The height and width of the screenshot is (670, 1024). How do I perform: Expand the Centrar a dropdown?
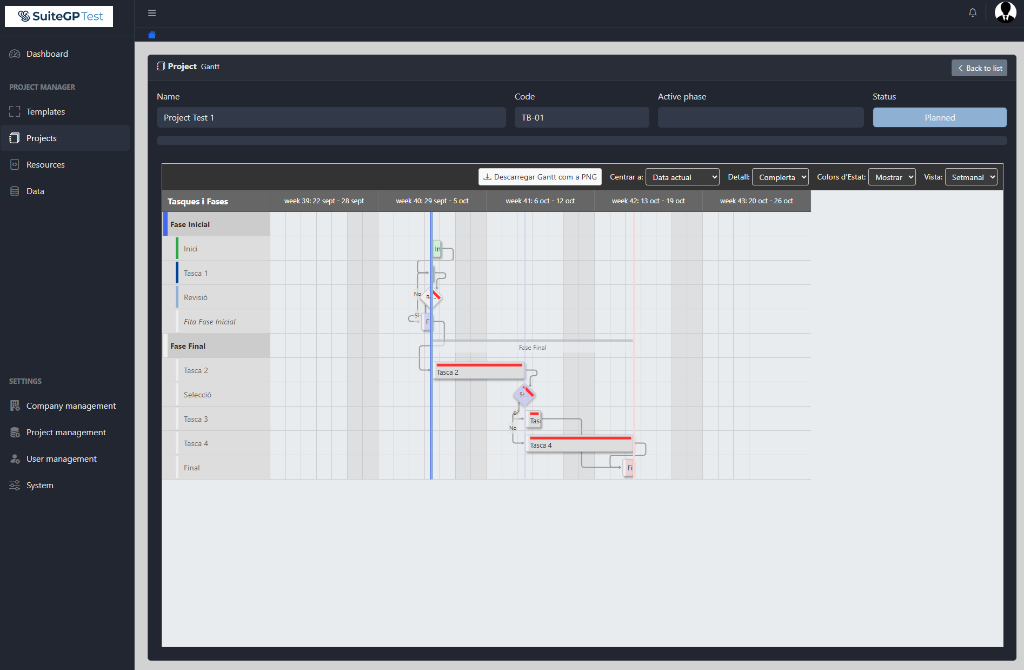click(x=682, y=177)
